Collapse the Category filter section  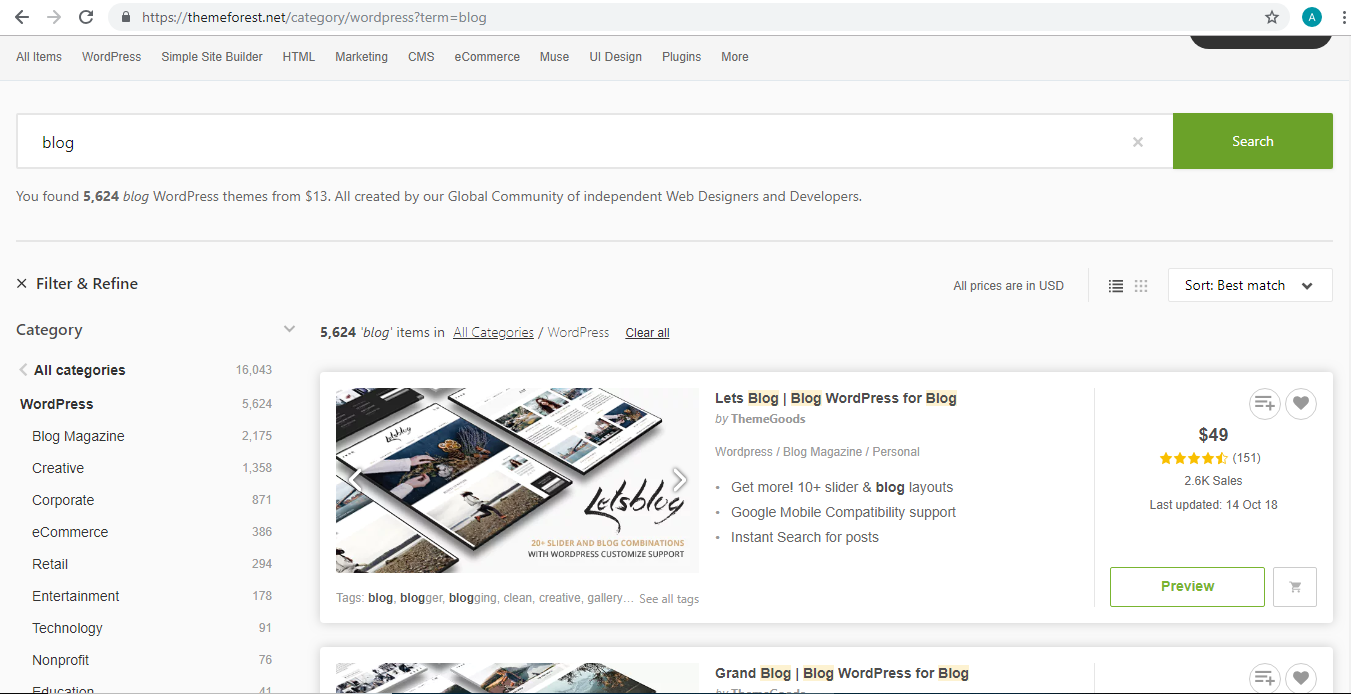click(289, 329)
